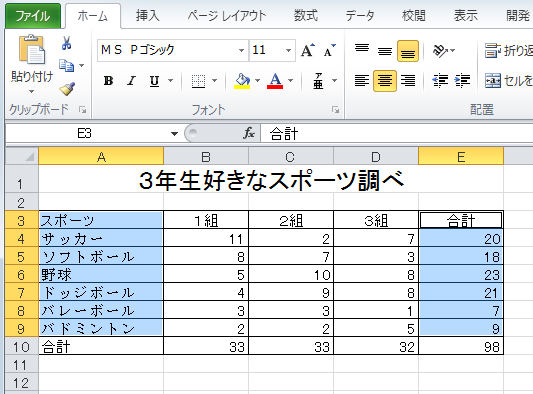Open Font group dialog launcher
The width and height of the screenshot is (533, 394).
336,110
